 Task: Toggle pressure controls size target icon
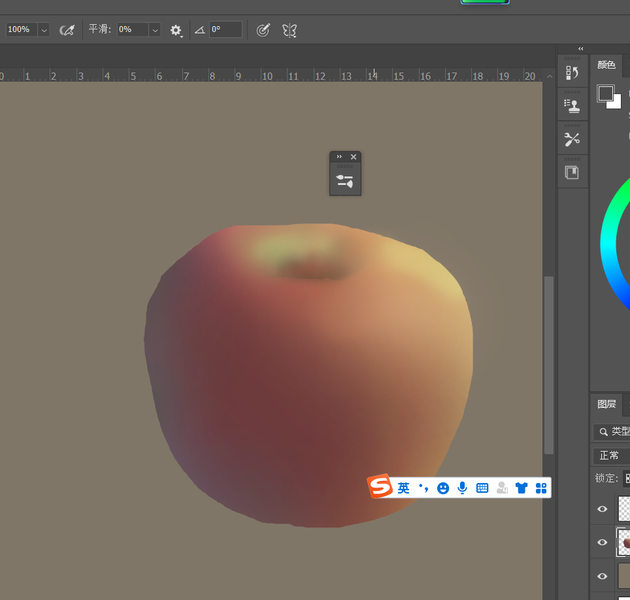(263, 30)
